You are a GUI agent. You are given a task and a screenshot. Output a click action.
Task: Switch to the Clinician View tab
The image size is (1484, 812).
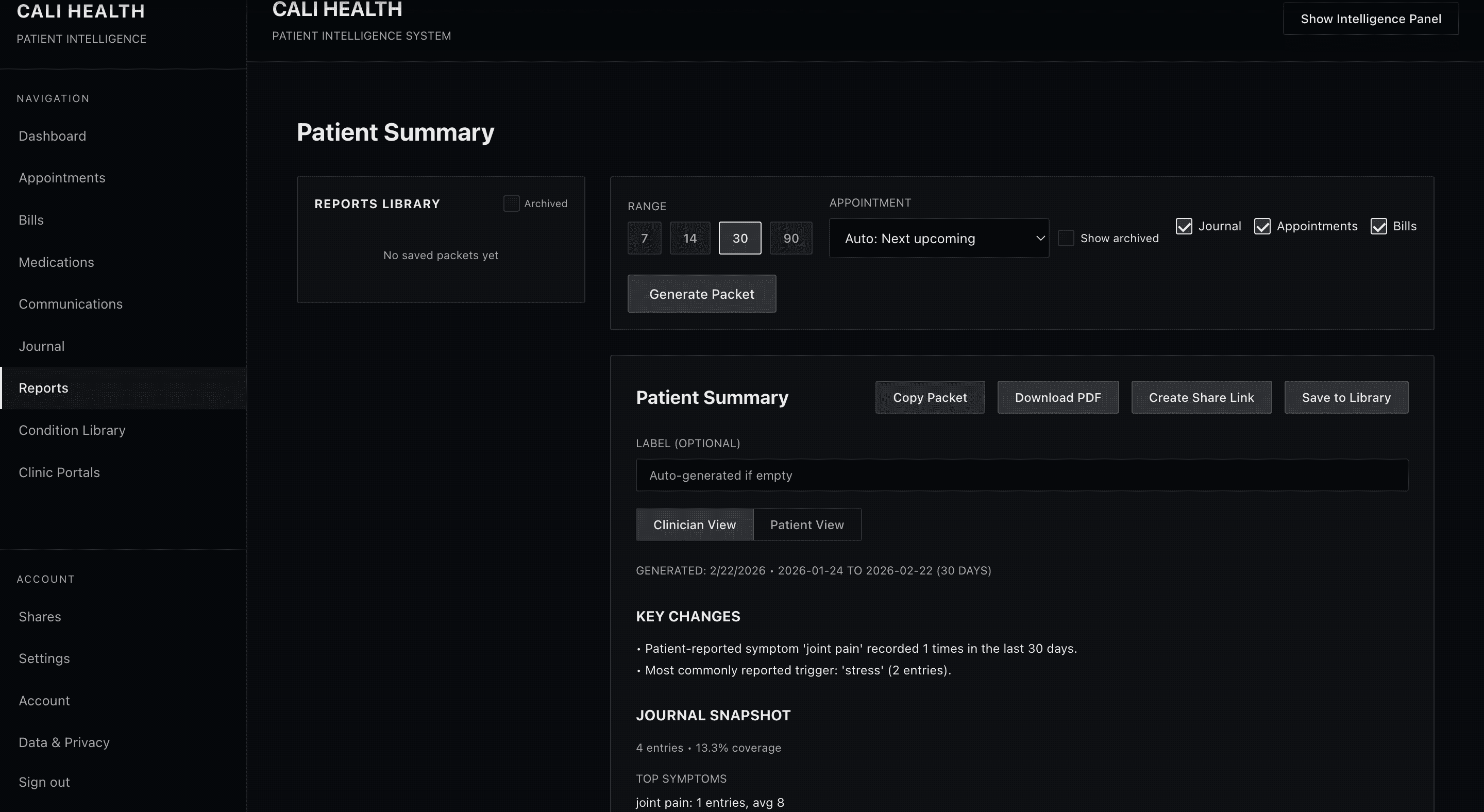click(x=694, y=525)
